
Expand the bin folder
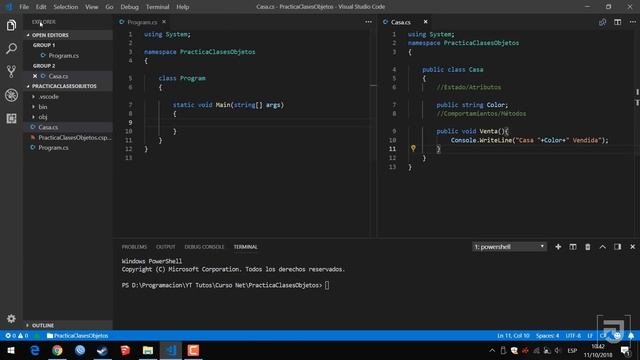pos(42,107)
